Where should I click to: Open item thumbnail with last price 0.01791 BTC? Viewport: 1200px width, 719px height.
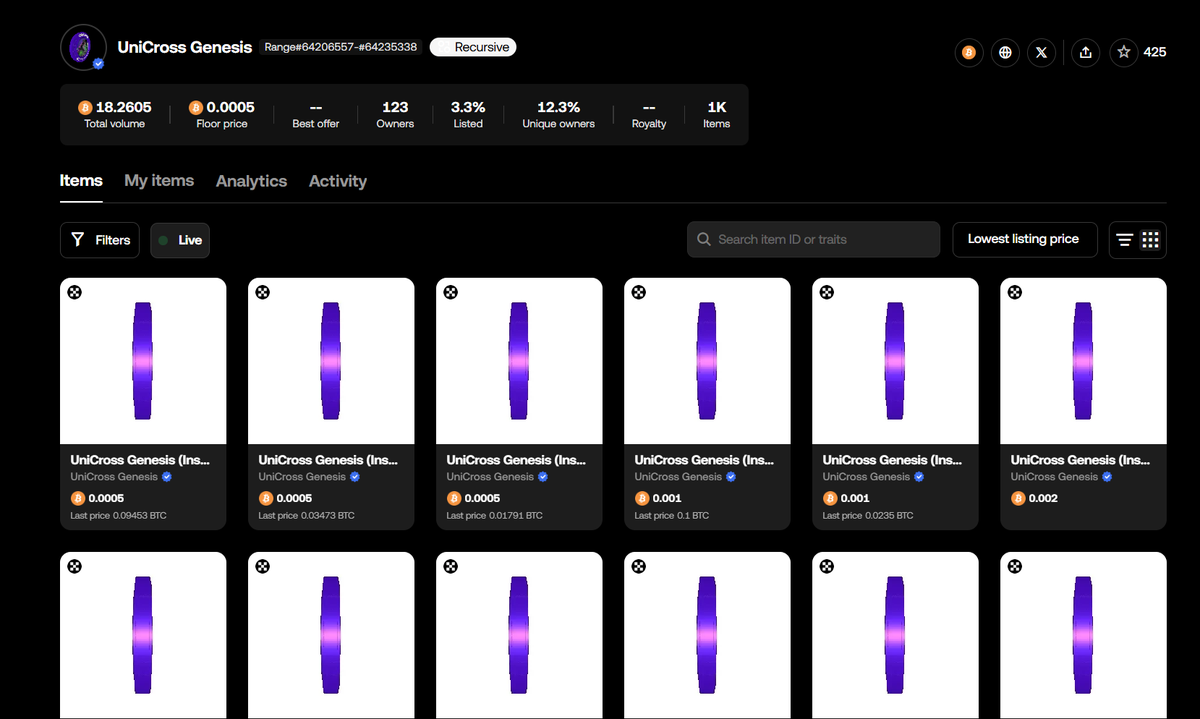[519, 361]
